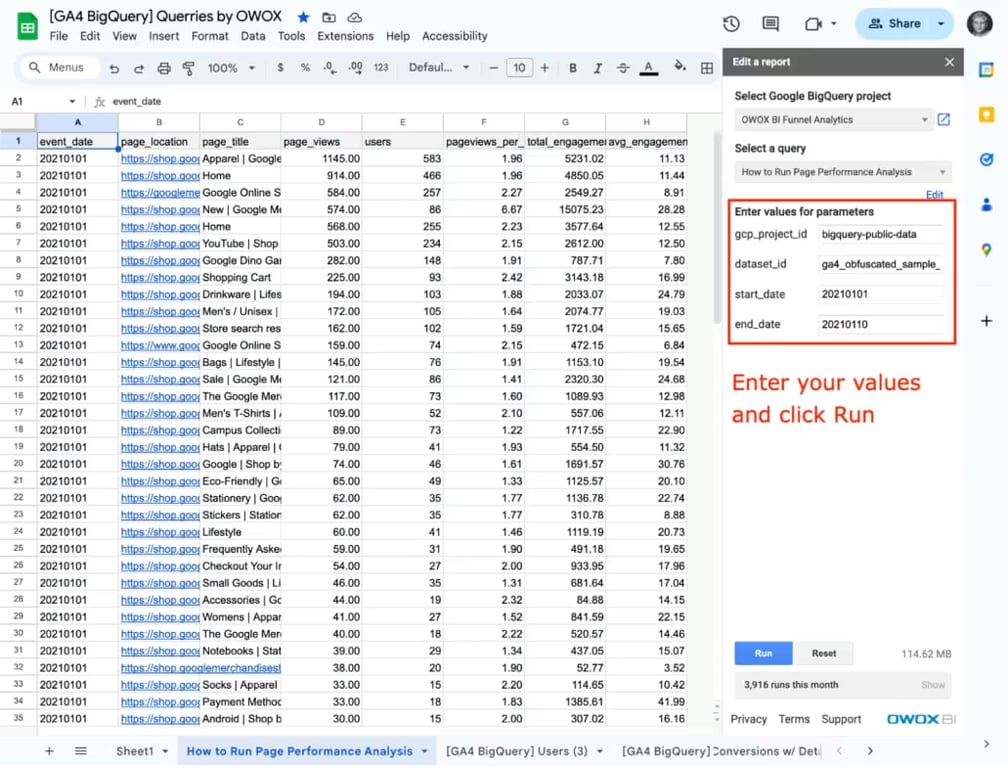Open the zoom level dropdown

(230, 67)
